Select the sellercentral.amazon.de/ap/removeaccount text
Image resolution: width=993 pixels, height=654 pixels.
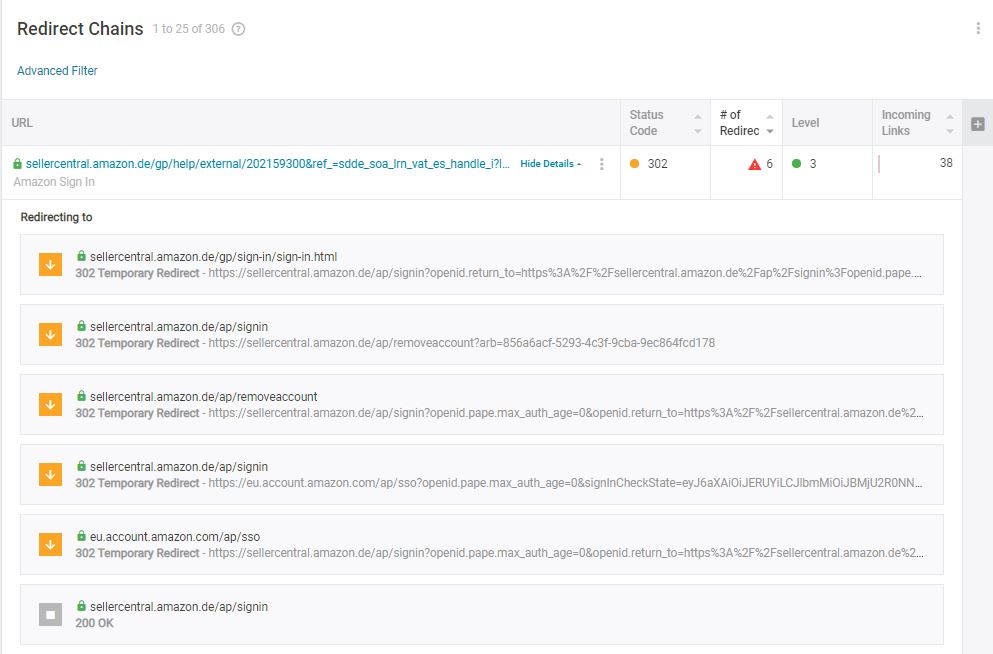click(x=203, y=397)
